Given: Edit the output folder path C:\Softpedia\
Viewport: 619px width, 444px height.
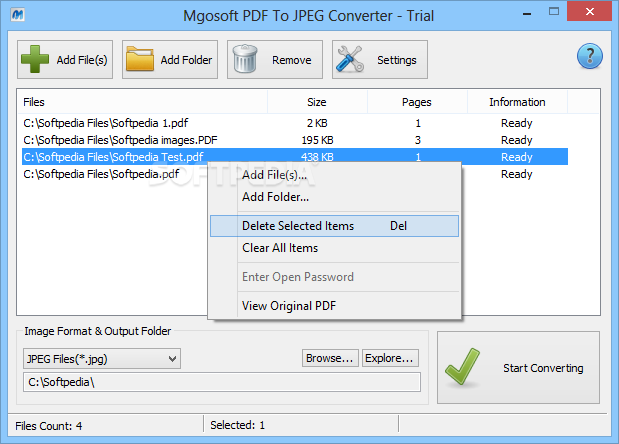Looking at the screenshot, I should point(222,382).
